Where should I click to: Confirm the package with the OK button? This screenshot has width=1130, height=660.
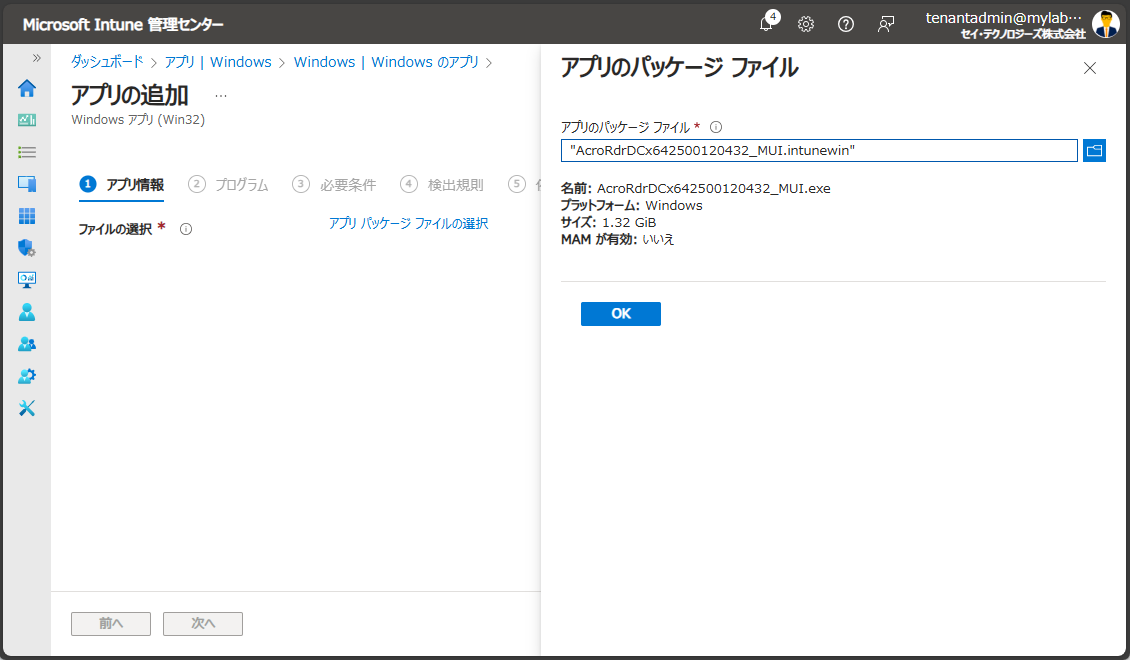620,313
